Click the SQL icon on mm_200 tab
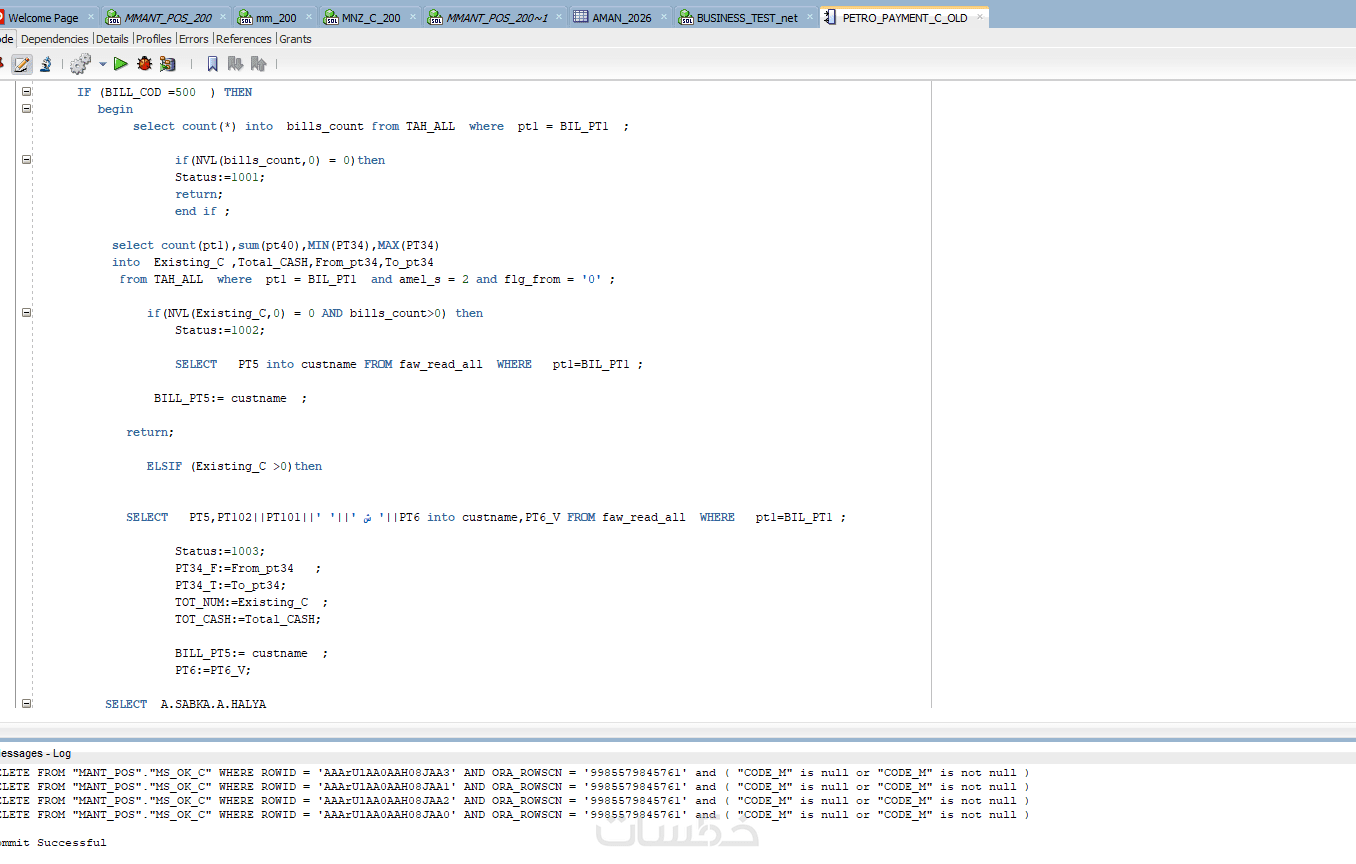This screenshot has width=1356, height=864. (x=245, y=17)
